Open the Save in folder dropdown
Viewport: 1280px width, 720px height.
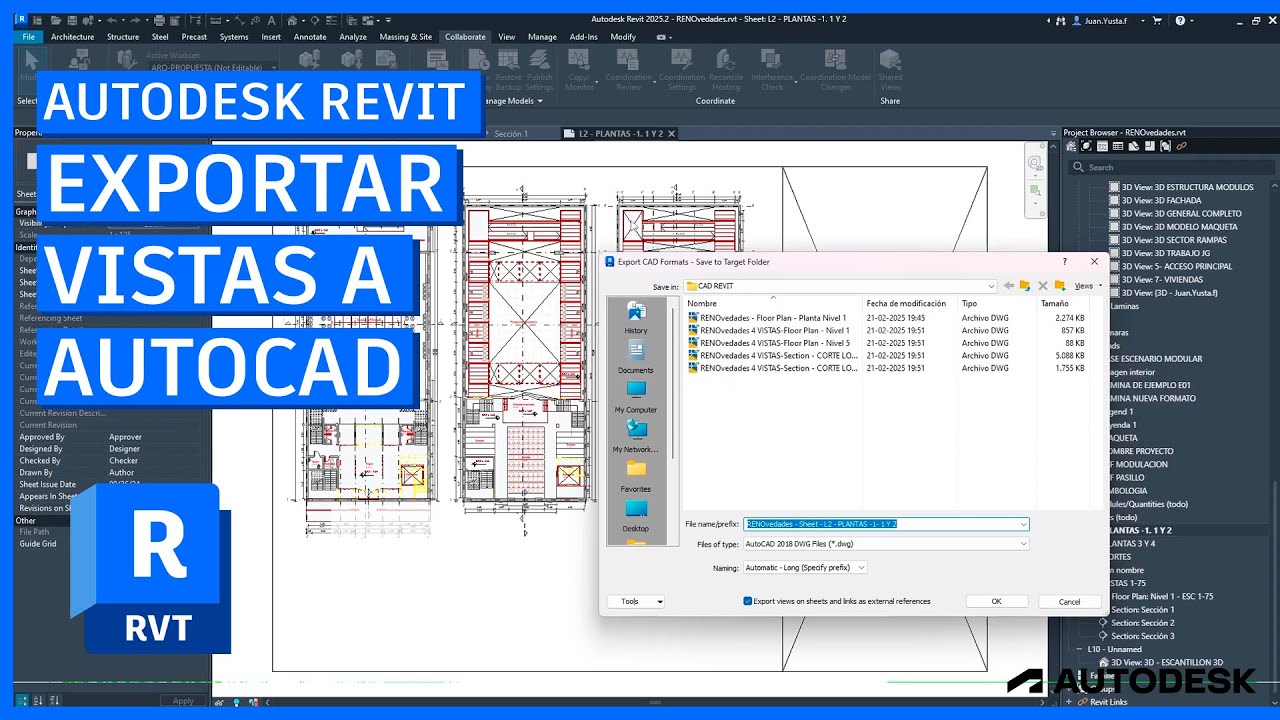[x=991, y=286]
